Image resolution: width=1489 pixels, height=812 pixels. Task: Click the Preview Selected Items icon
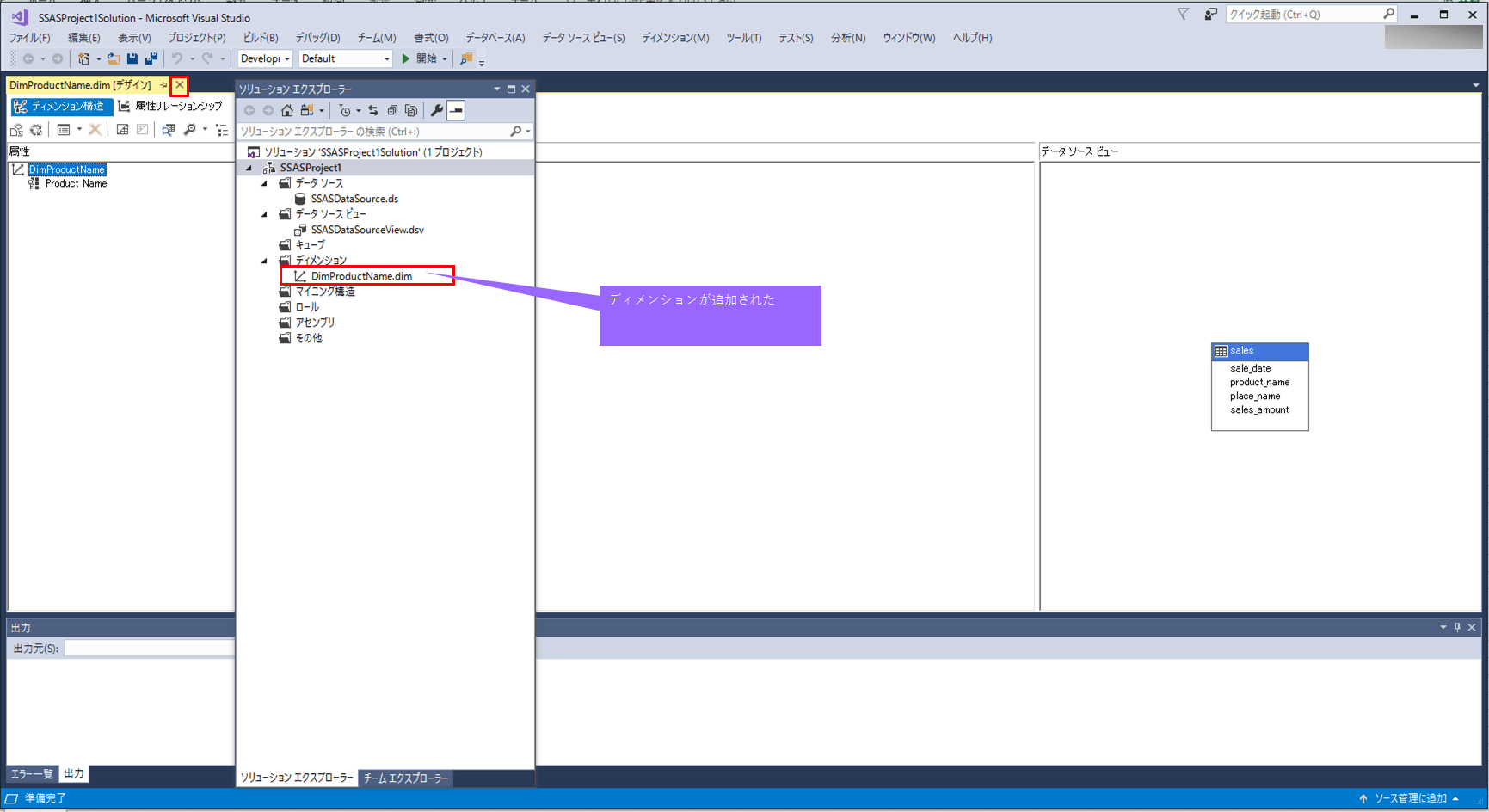(x=457, y=110)
